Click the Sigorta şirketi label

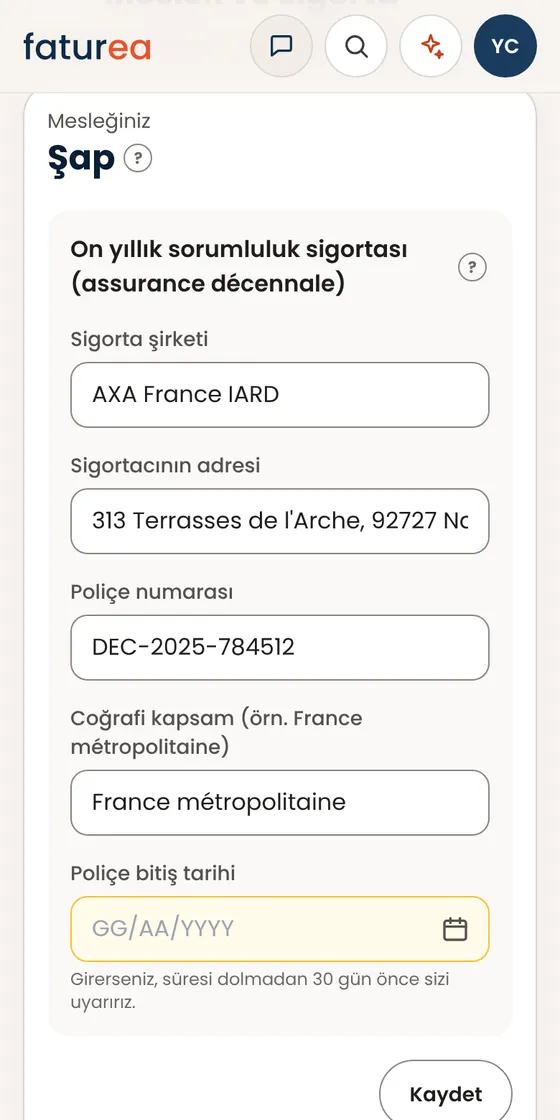(139, 339)
